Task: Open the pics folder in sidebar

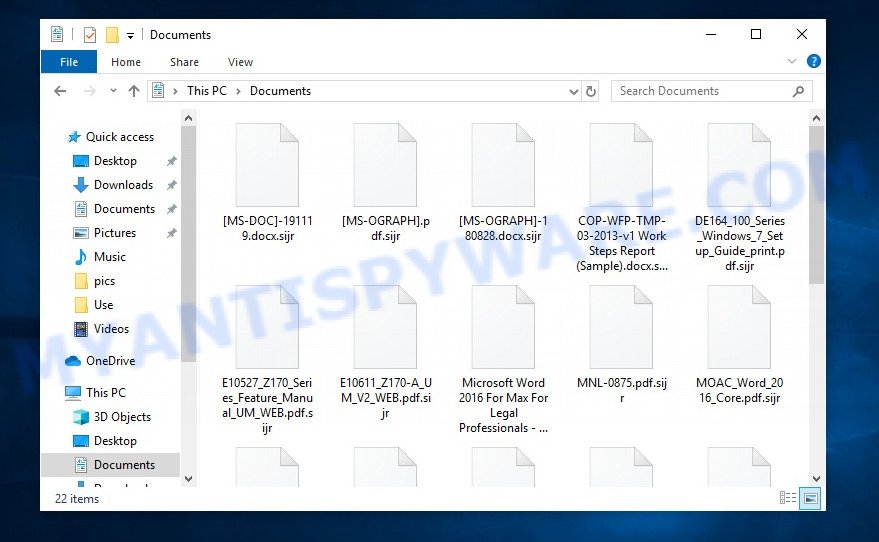Action: [104, 281]
